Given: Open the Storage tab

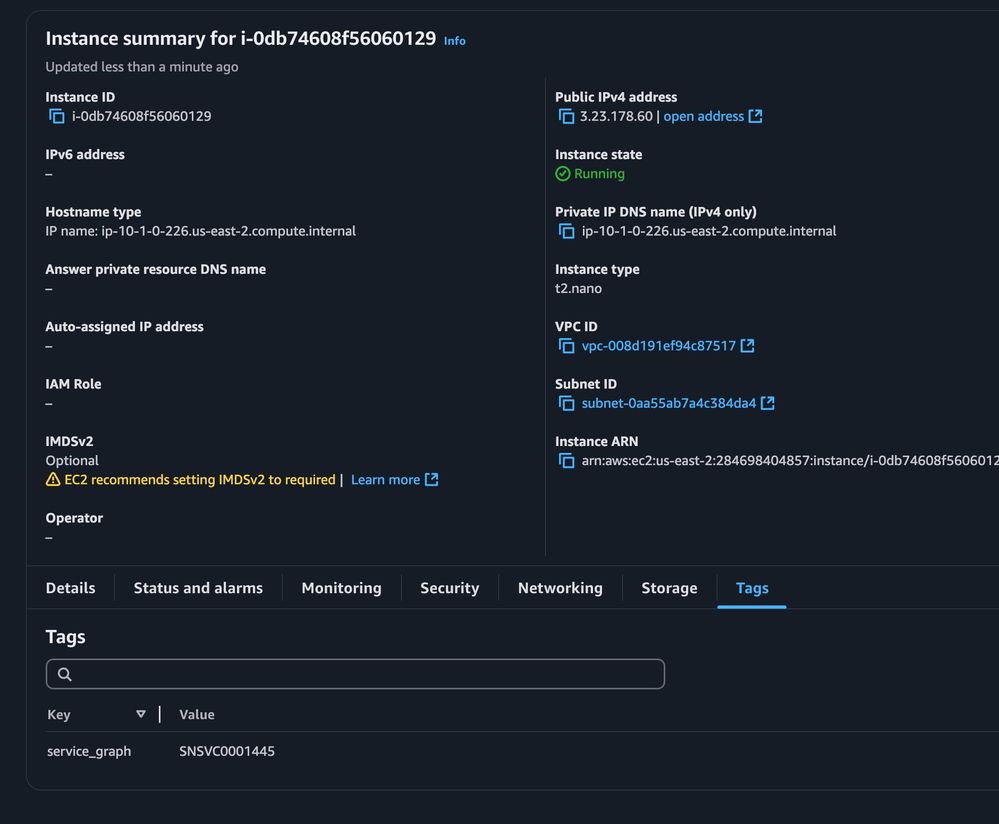Looking at the screenshot, I should pos(668,588).
